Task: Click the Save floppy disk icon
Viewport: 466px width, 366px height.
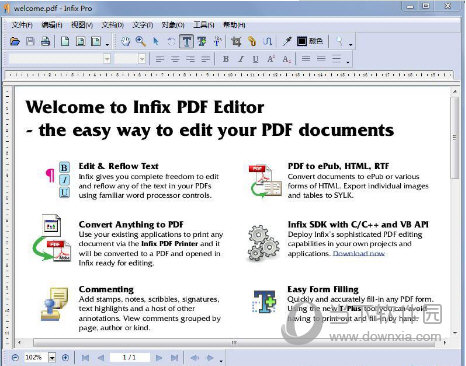Action: tap(30, 41)
